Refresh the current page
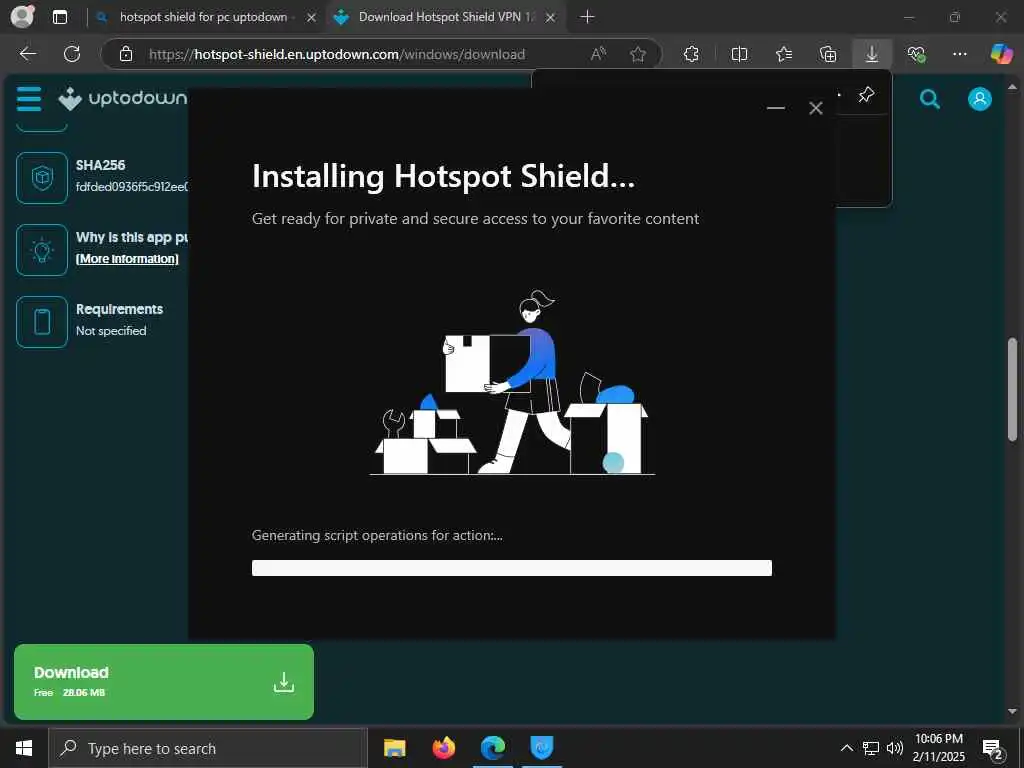Screen dimensions: 1024x768 coord(72,54)
